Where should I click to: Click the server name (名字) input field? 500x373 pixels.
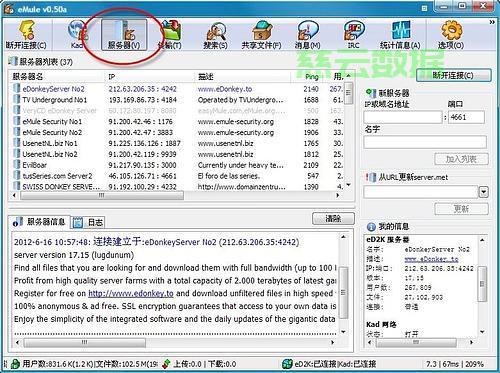pyautogui.click(x=425, y=142)
